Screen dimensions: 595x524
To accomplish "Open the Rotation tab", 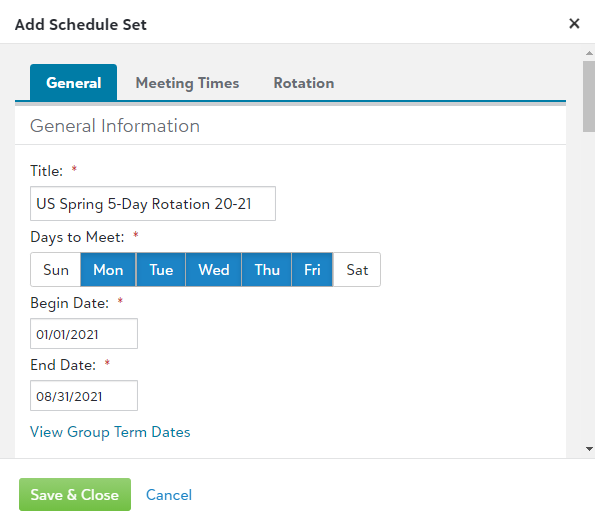I will click(304, 83).
